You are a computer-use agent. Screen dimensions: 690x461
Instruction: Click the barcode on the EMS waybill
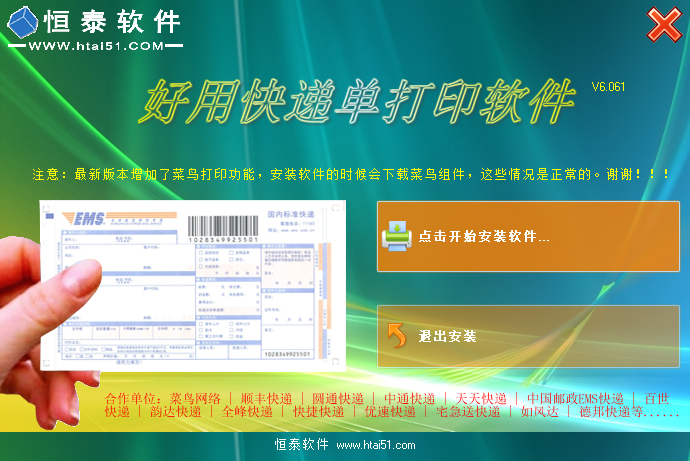pos(223,229)
